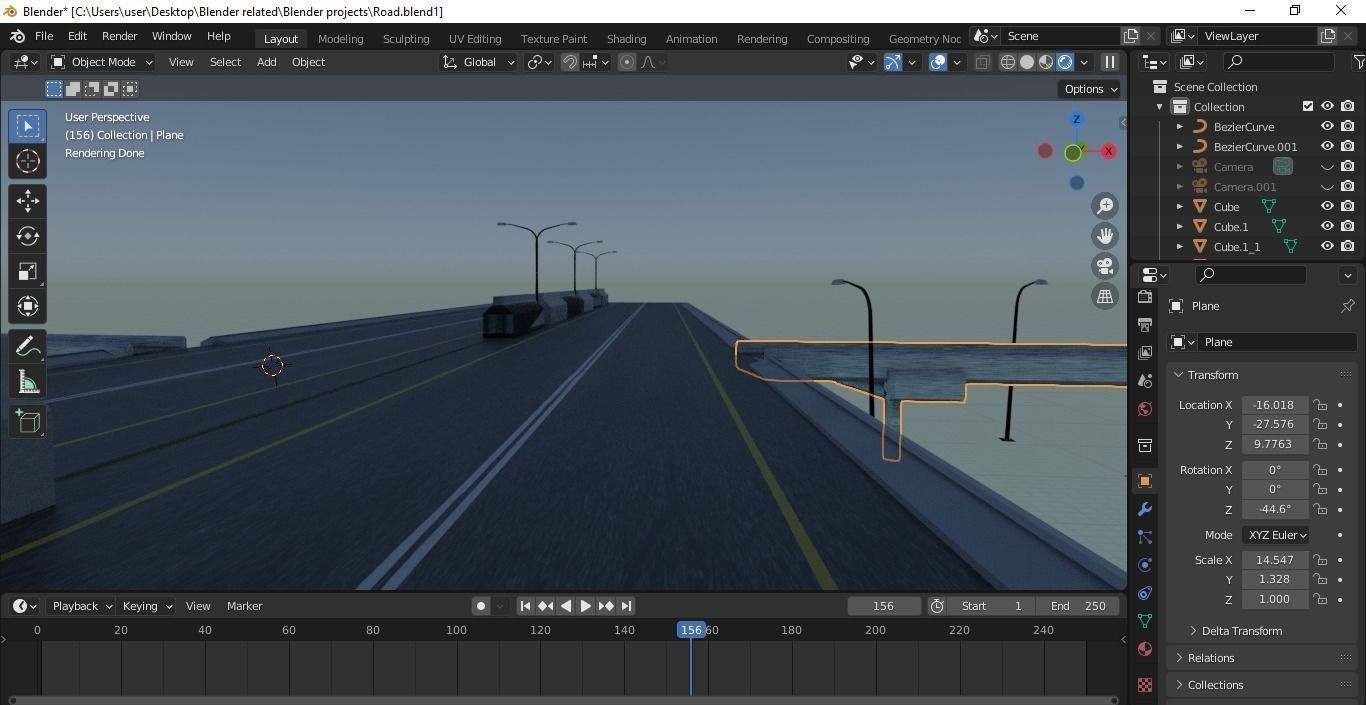The width and height of the screenshot is (1366, 705).
Task: Open the Material properties sphere tab
Action: [x=1145, y=649]
